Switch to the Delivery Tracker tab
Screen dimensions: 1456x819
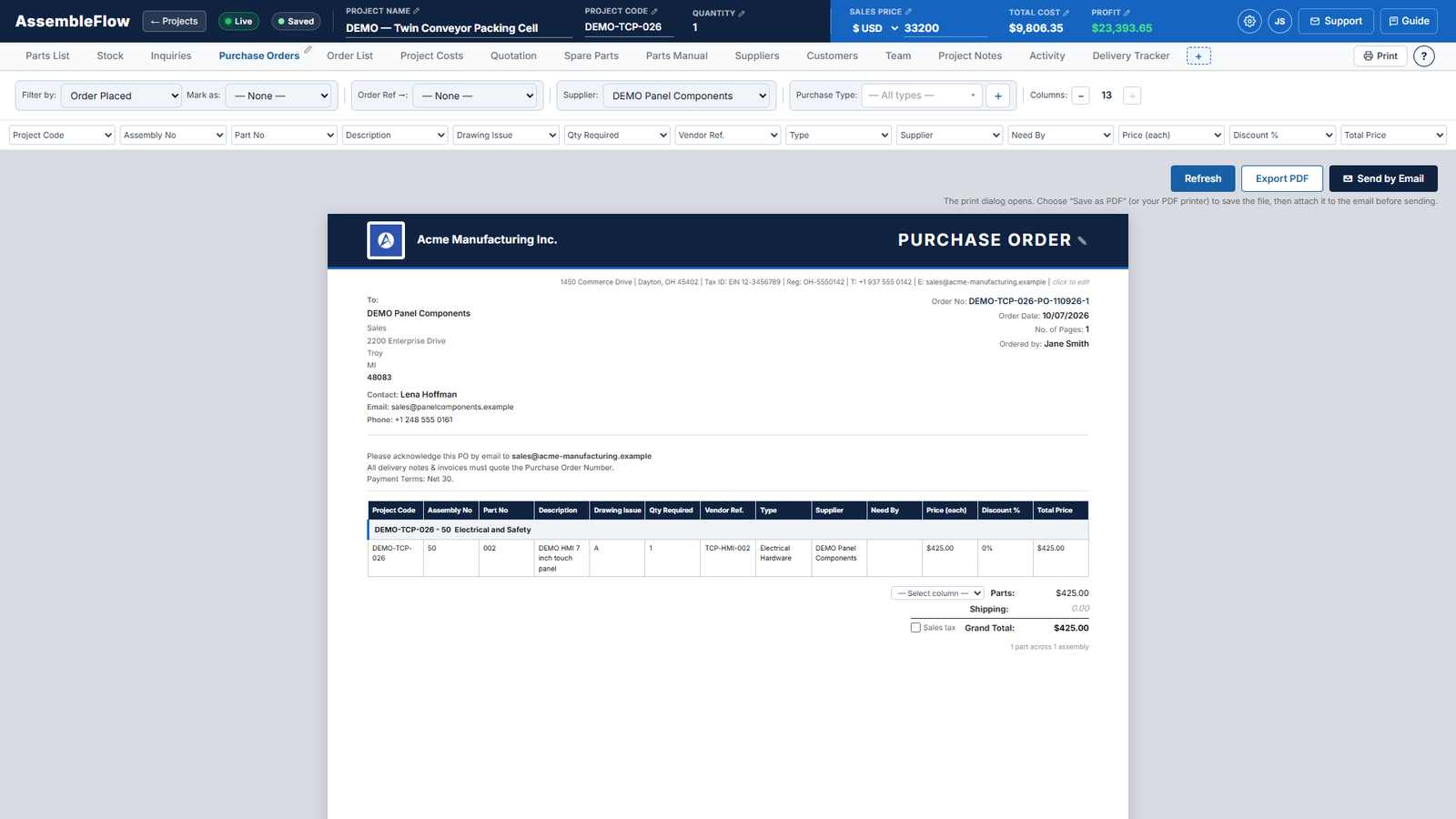click(1131, 56)
